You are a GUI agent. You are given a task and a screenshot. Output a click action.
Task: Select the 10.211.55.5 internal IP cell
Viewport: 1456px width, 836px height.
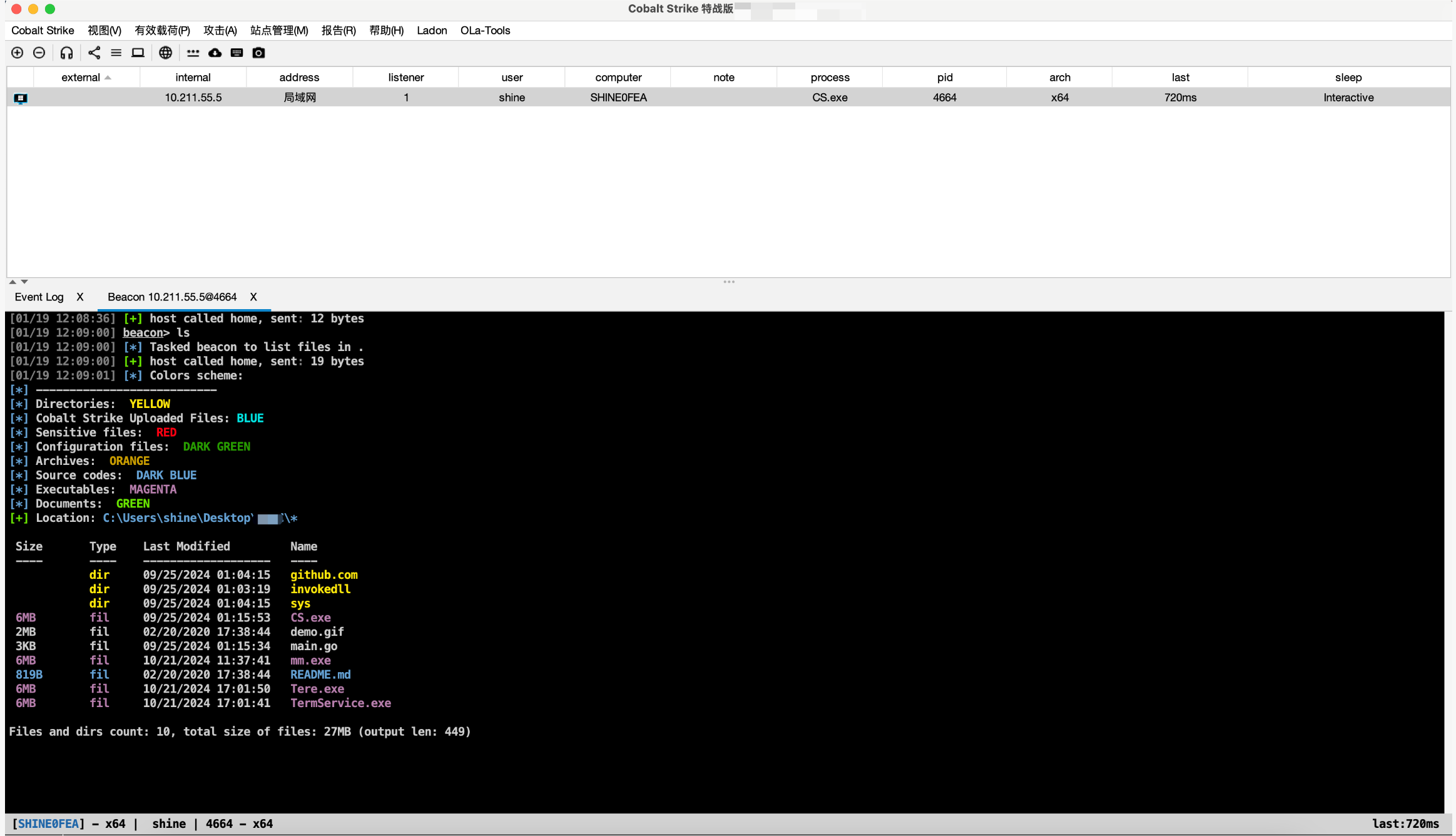(x=193, y=98)
